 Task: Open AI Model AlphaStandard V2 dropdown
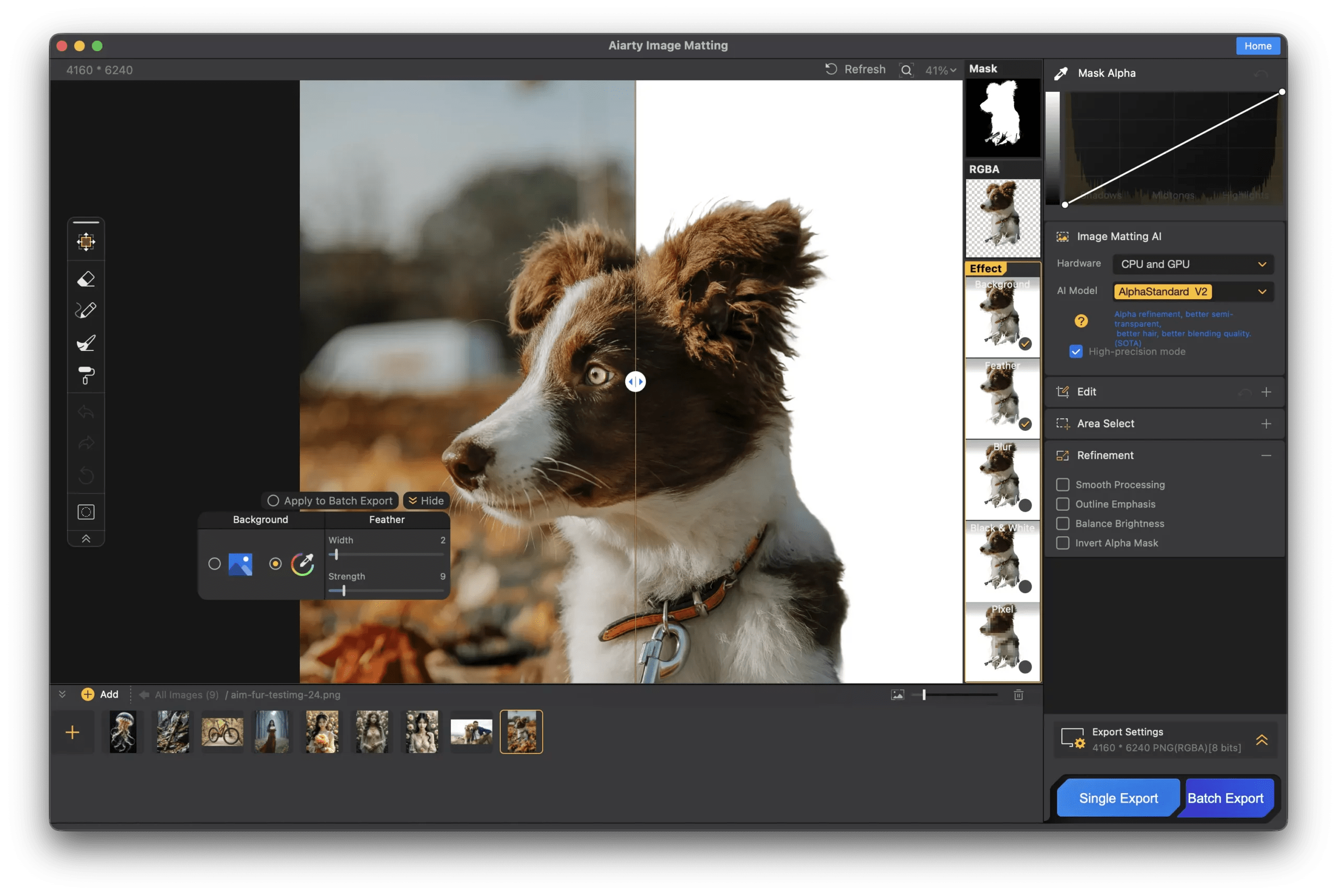(1193, 291)
